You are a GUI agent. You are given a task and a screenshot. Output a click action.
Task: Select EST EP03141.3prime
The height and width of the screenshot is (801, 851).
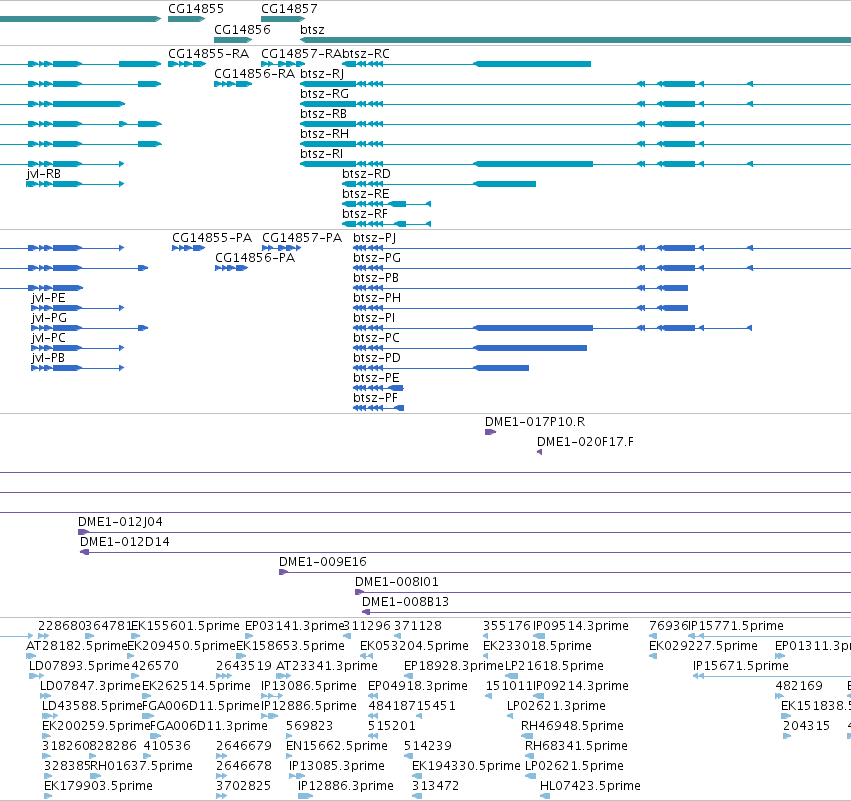click(295, 627)
